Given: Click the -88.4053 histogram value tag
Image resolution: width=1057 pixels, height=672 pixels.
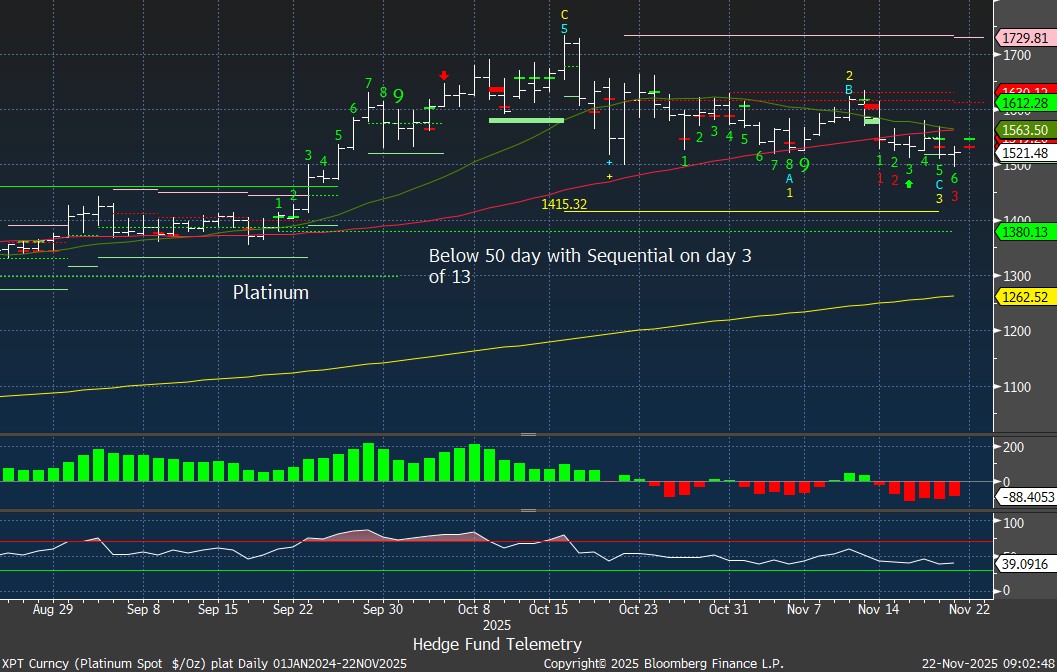Looking at the screenshot, I should [1026, 494].
